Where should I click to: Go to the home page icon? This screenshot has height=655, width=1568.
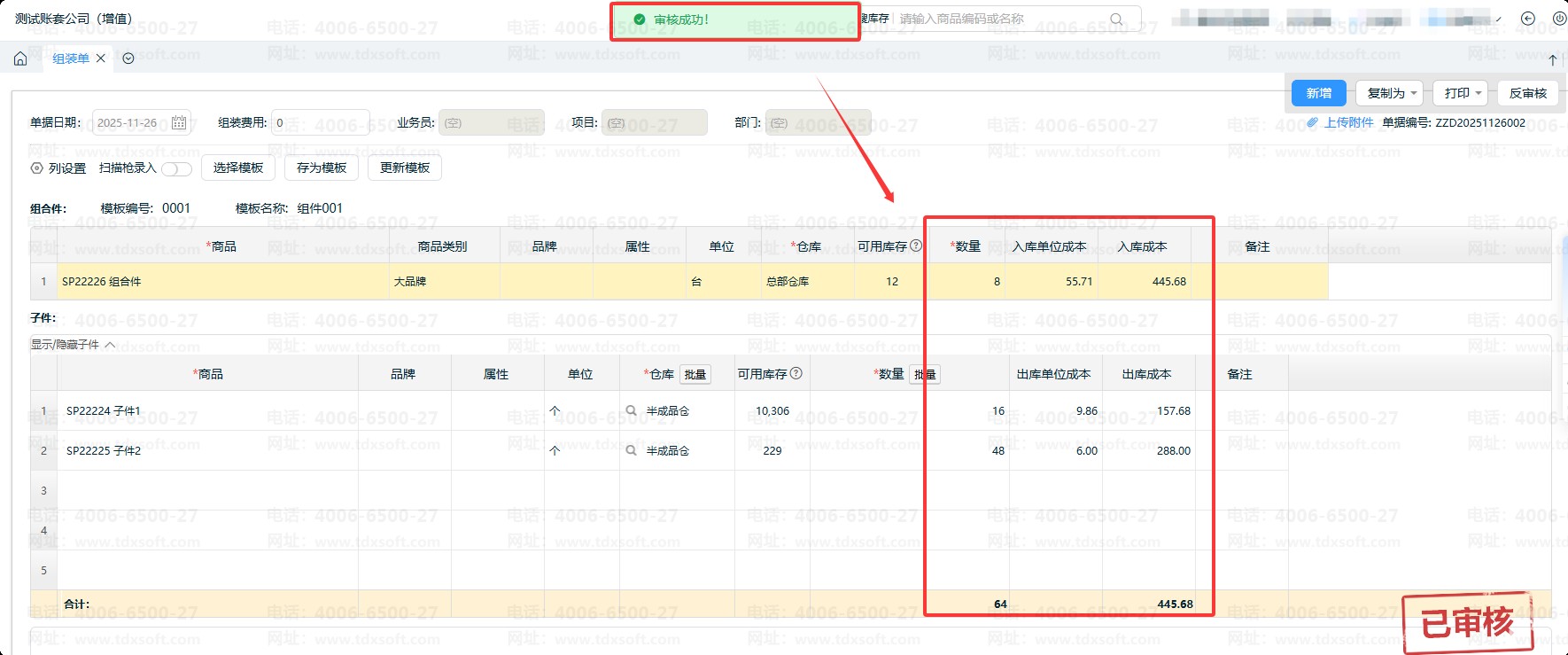(20, 58)
